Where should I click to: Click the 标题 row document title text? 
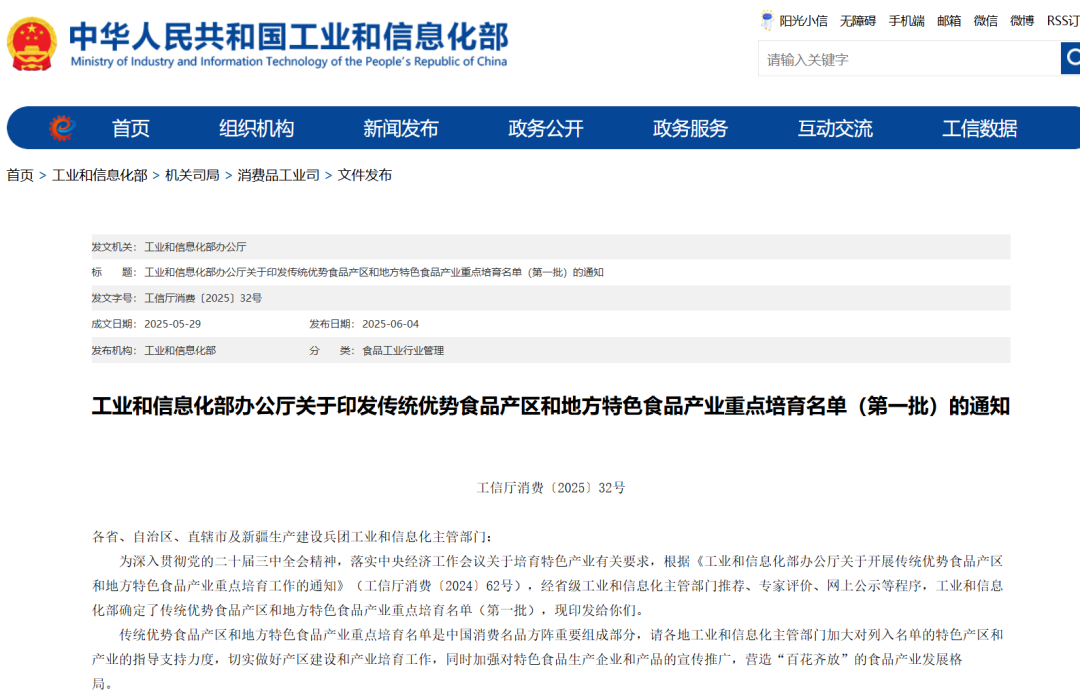click(374, 272)
